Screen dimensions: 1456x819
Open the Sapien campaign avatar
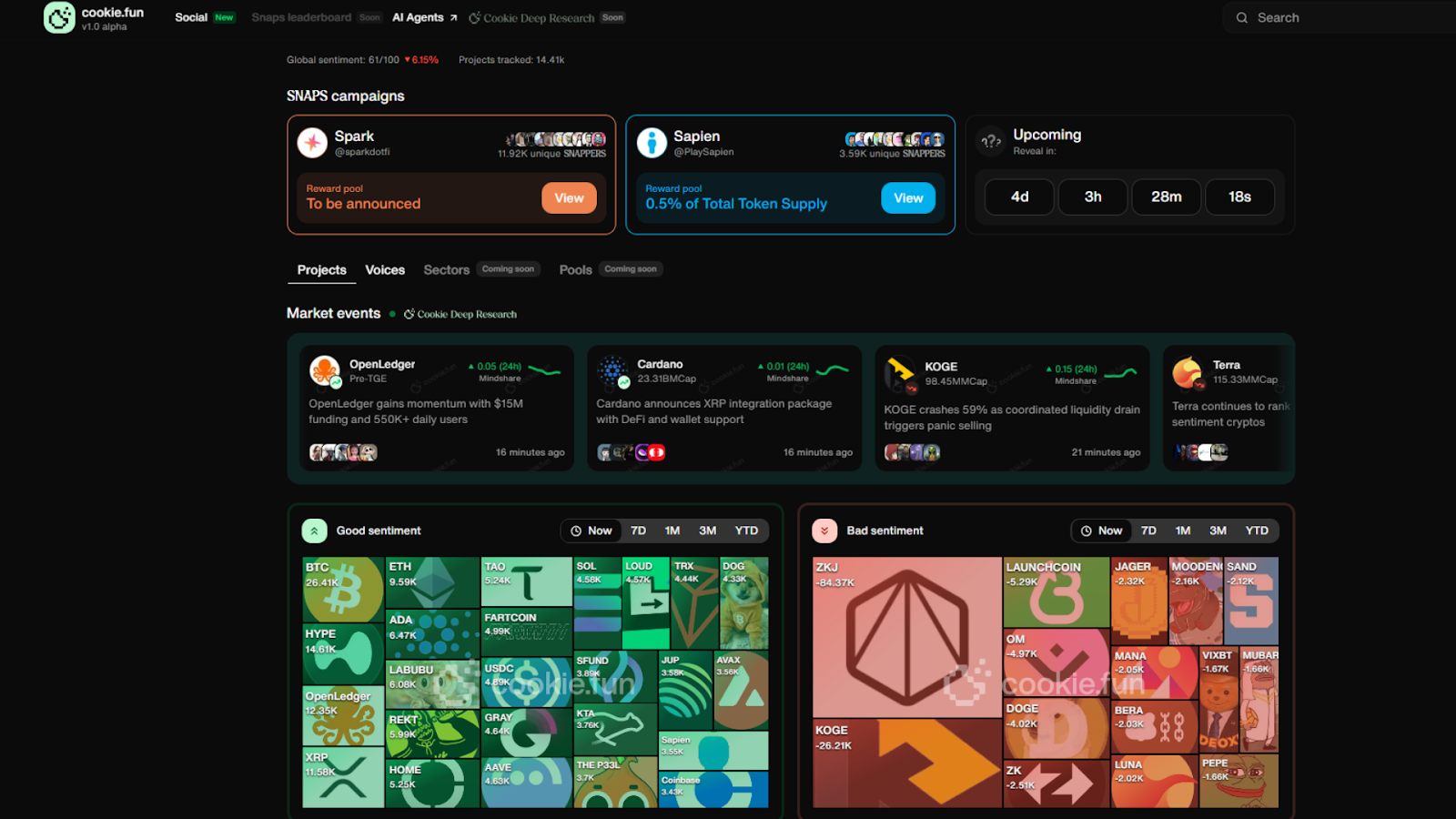coord(652,143)
